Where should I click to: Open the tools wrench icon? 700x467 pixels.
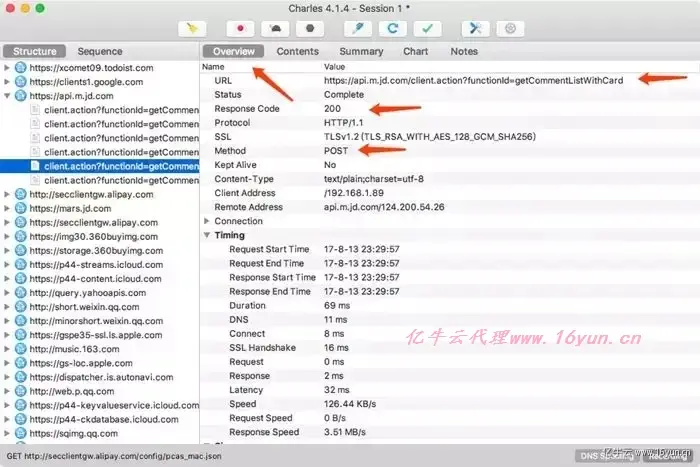coord(476,29)
